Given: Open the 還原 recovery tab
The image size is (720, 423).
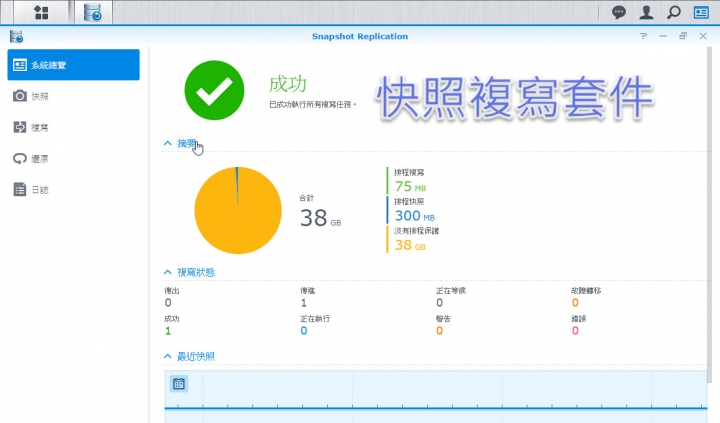Looking at the screenshot, I should 73,158.
